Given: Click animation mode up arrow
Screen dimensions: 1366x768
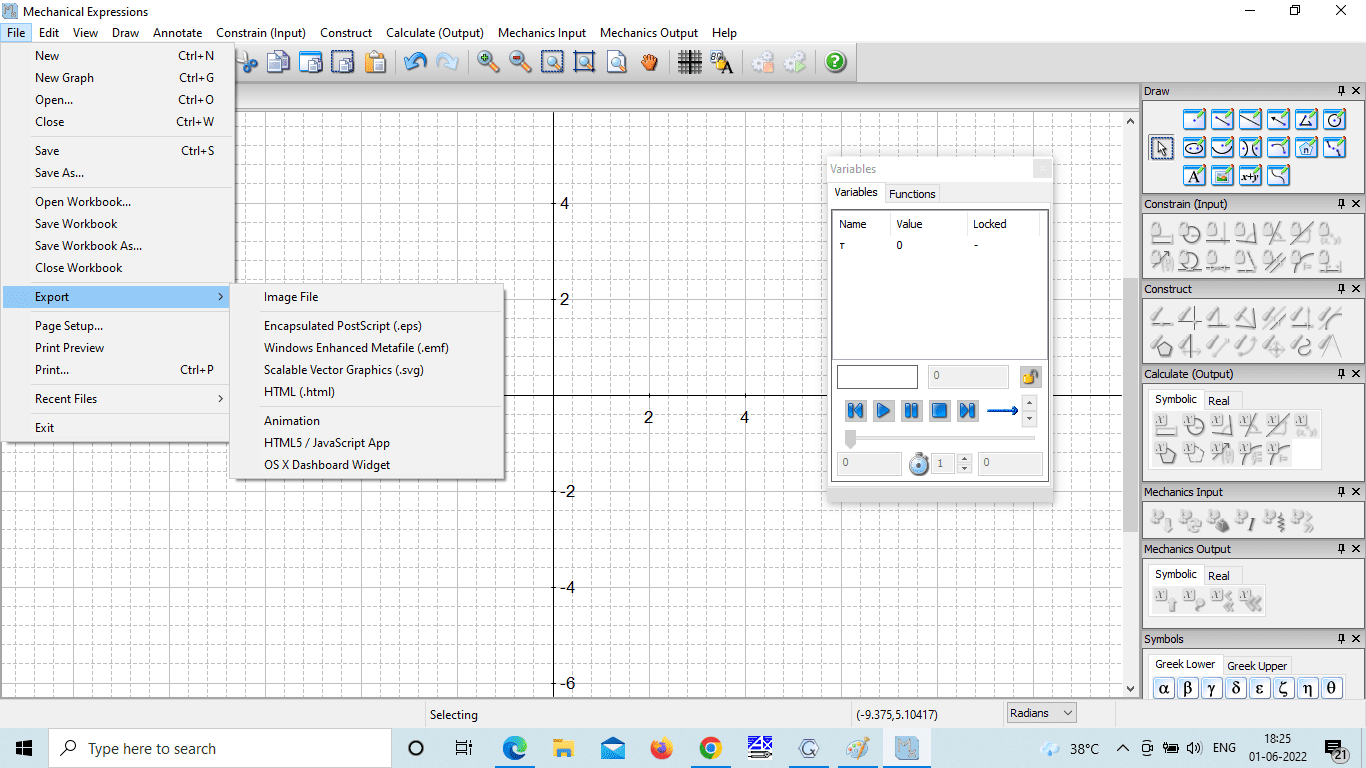Looking at the screenshot, I should click(1030, 402).
